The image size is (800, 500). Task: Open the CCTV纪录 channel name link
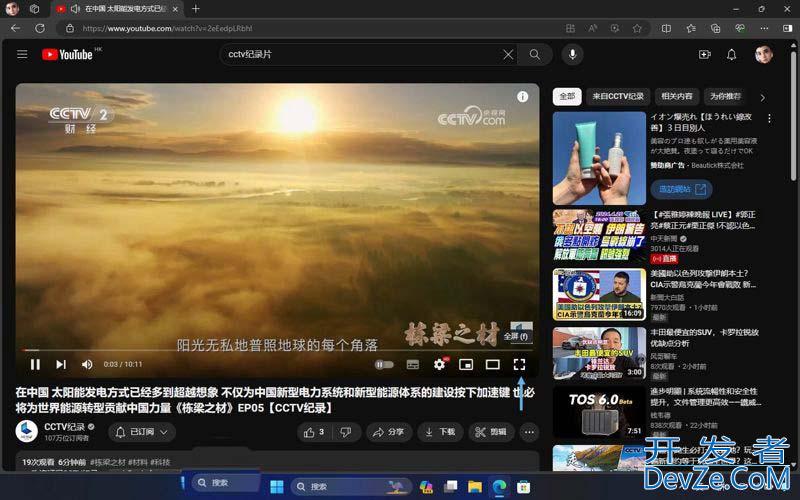pos(64,427)
